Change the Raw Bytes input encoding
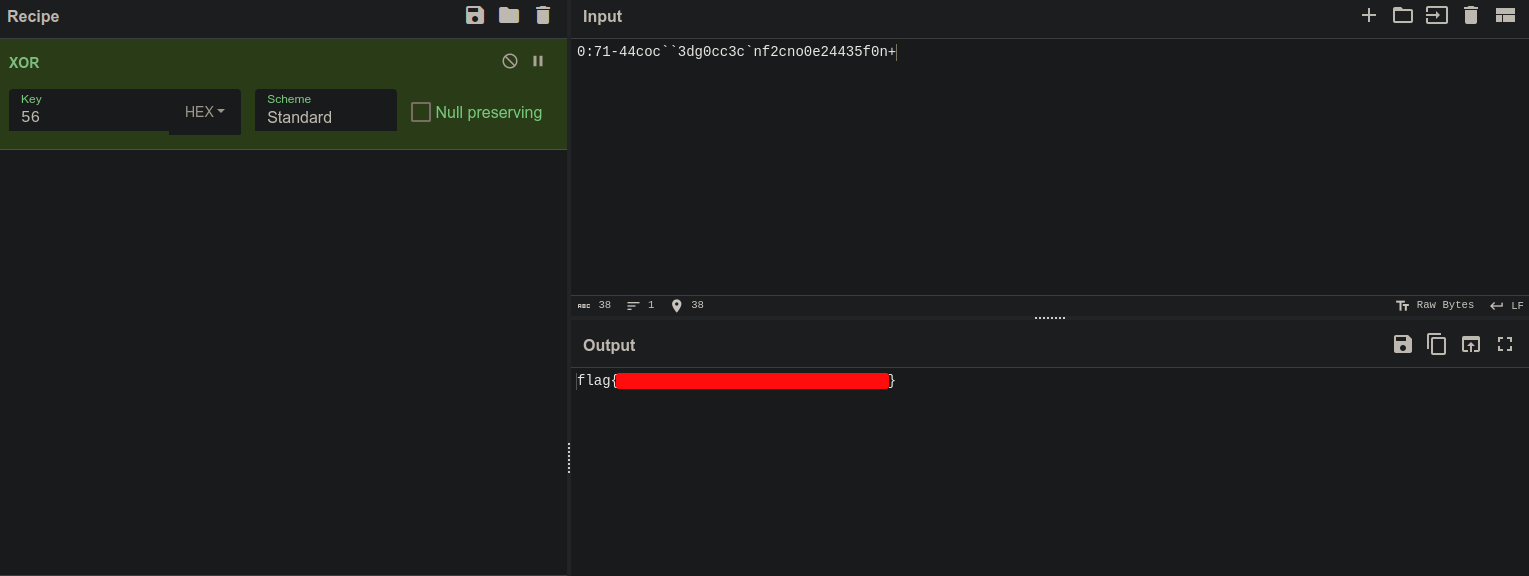 tap(1435, 305)
